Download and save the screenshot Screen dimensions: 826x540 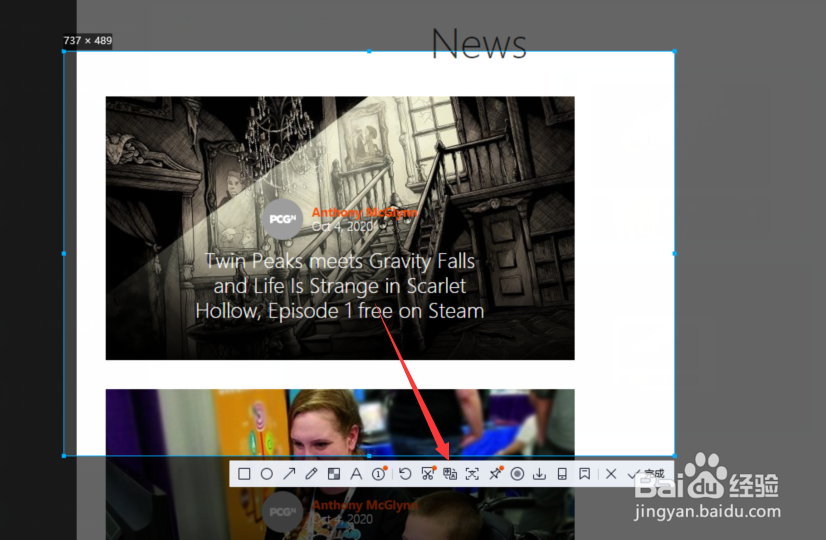(539, 474)
